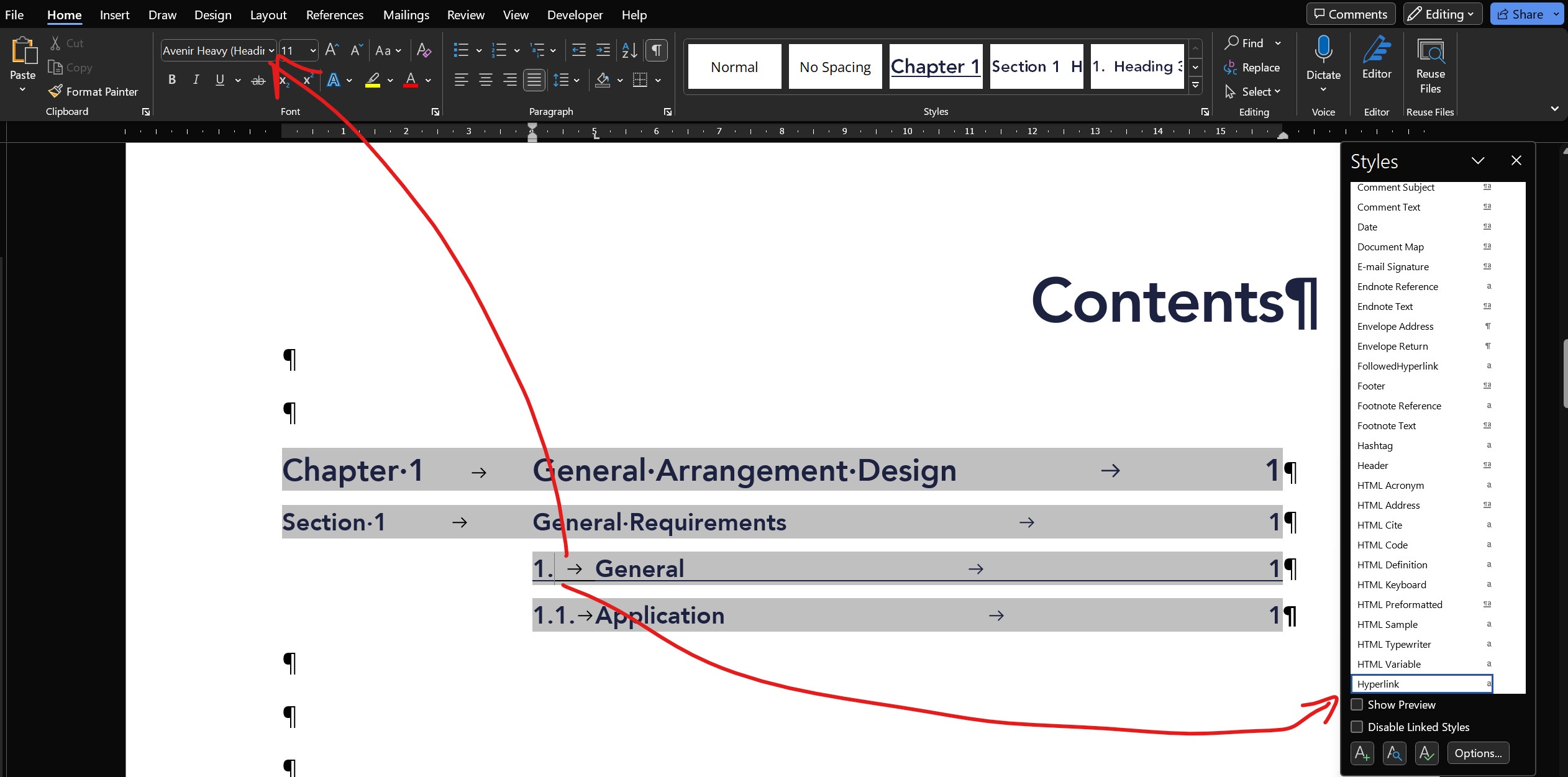The height and width of the screenshot is (777, 1568).
Task: Center the paragraph text
Action: click(486, 80)
